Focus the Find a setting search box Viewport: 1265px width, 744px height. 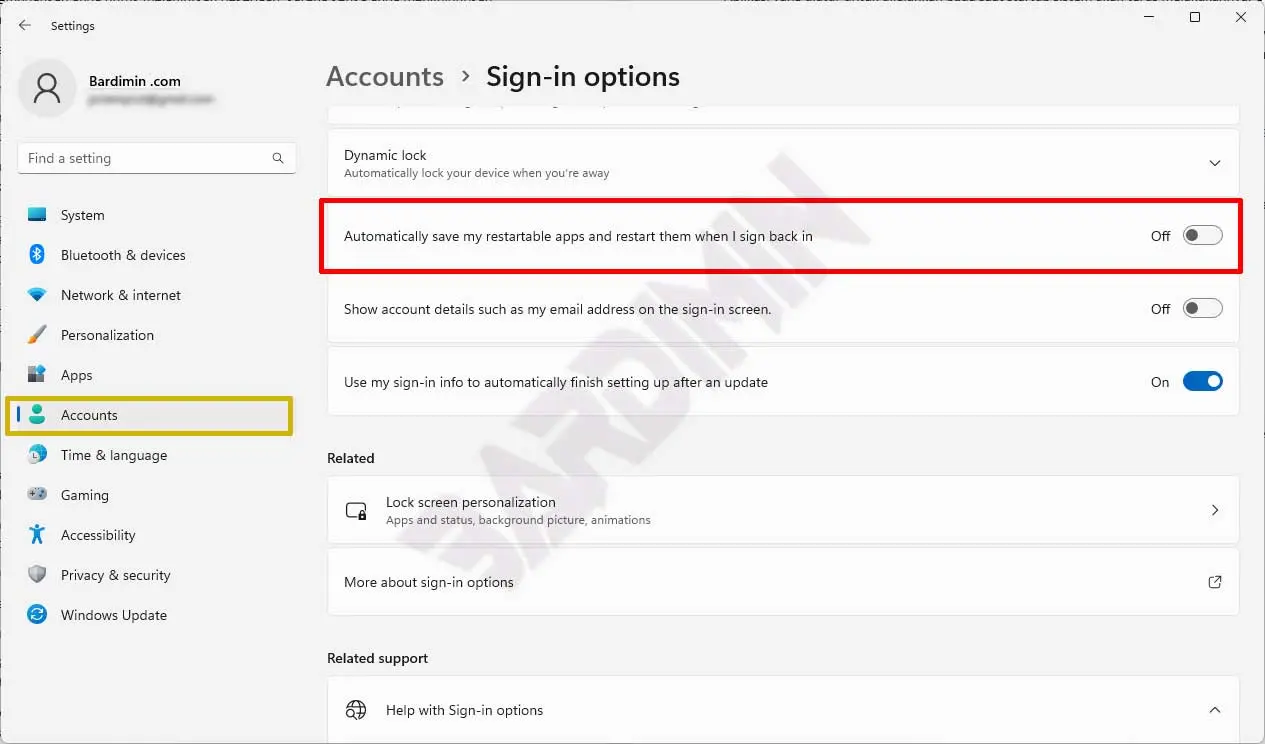(145, 158)
